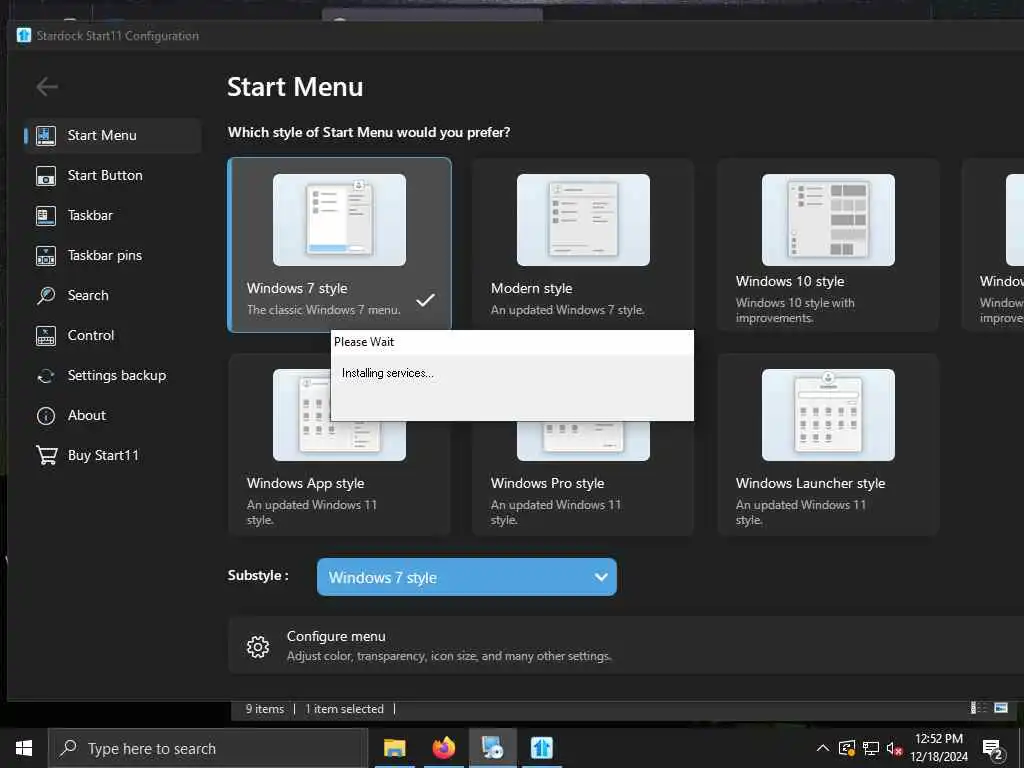Open the notification center icon
The image size is (1024, 768).
993,749
